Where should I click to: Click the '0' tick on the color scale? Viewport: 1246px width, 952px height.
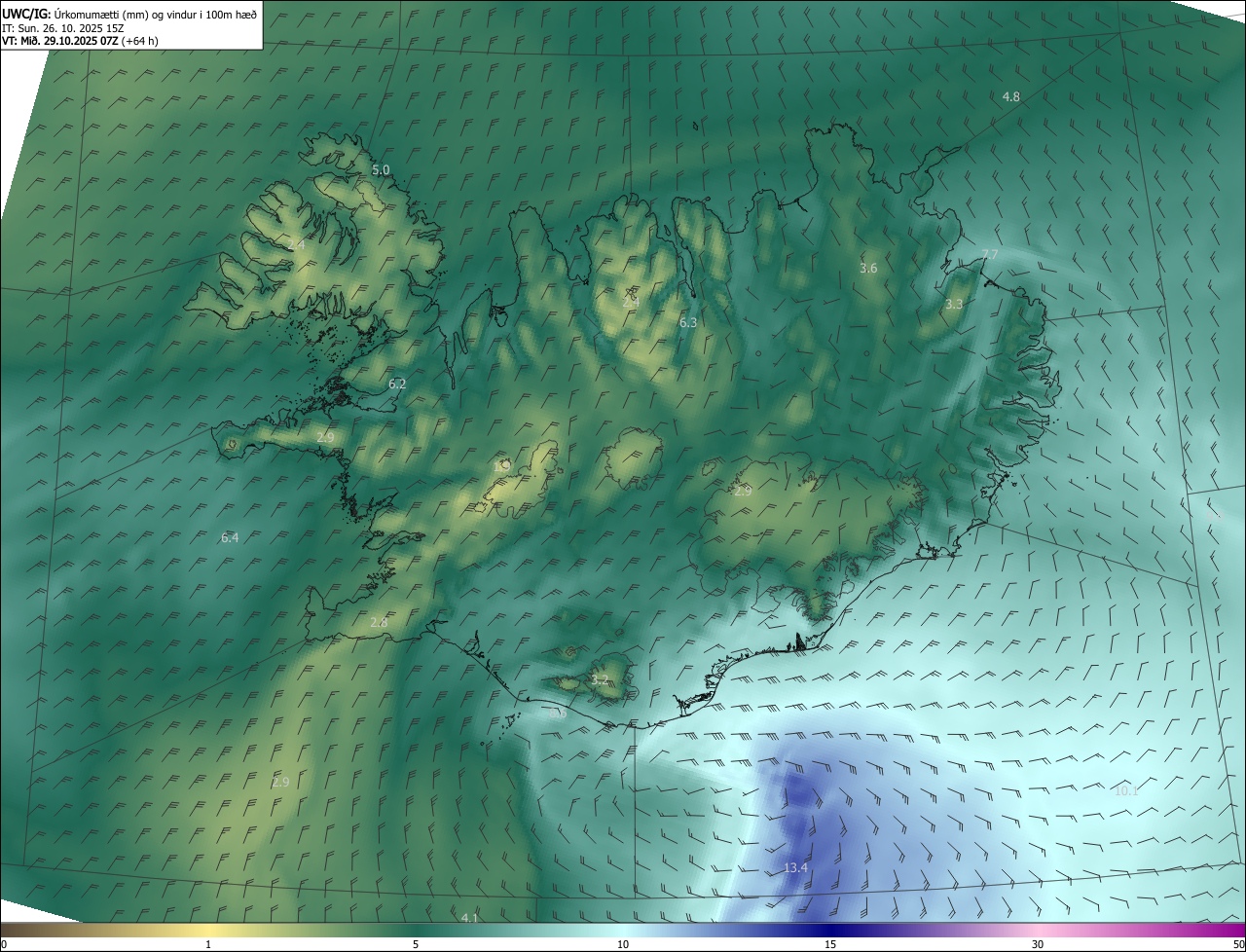point(4,944)
